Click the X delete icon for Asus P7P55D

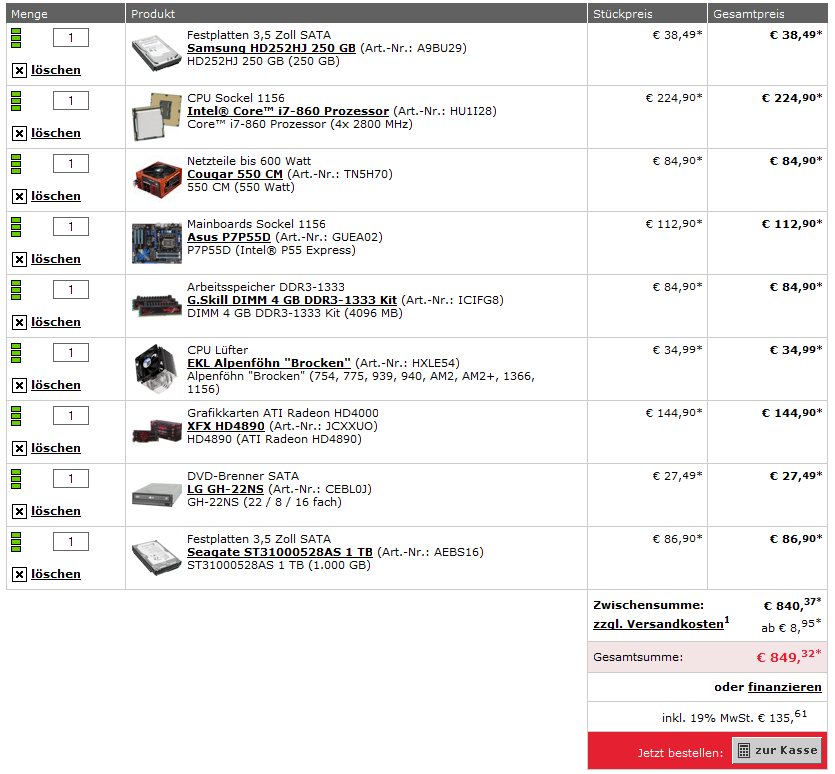(x=19, y=259)
